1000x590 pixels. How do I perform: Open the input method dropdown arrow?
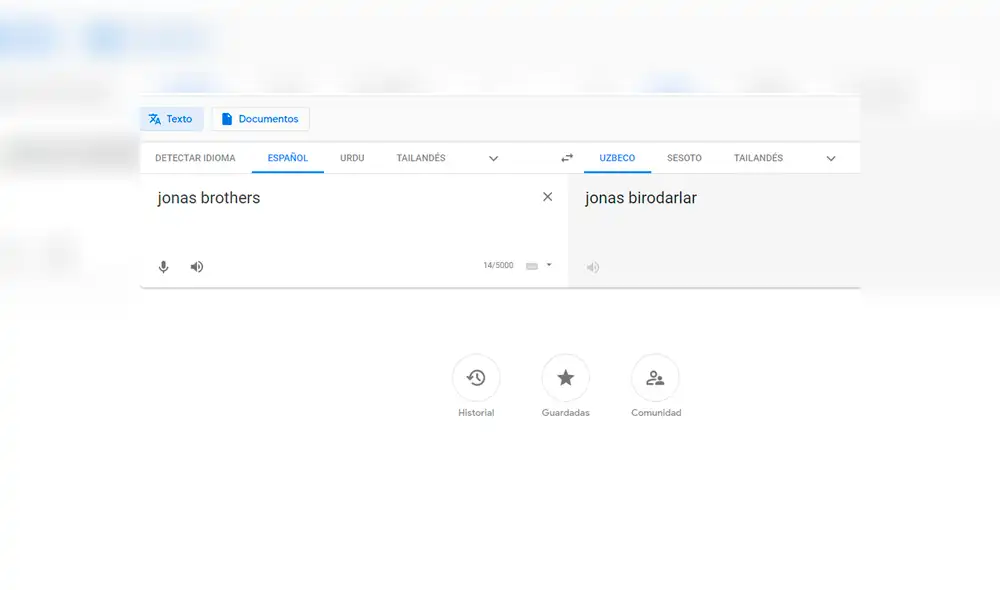[x=548, y=265]
